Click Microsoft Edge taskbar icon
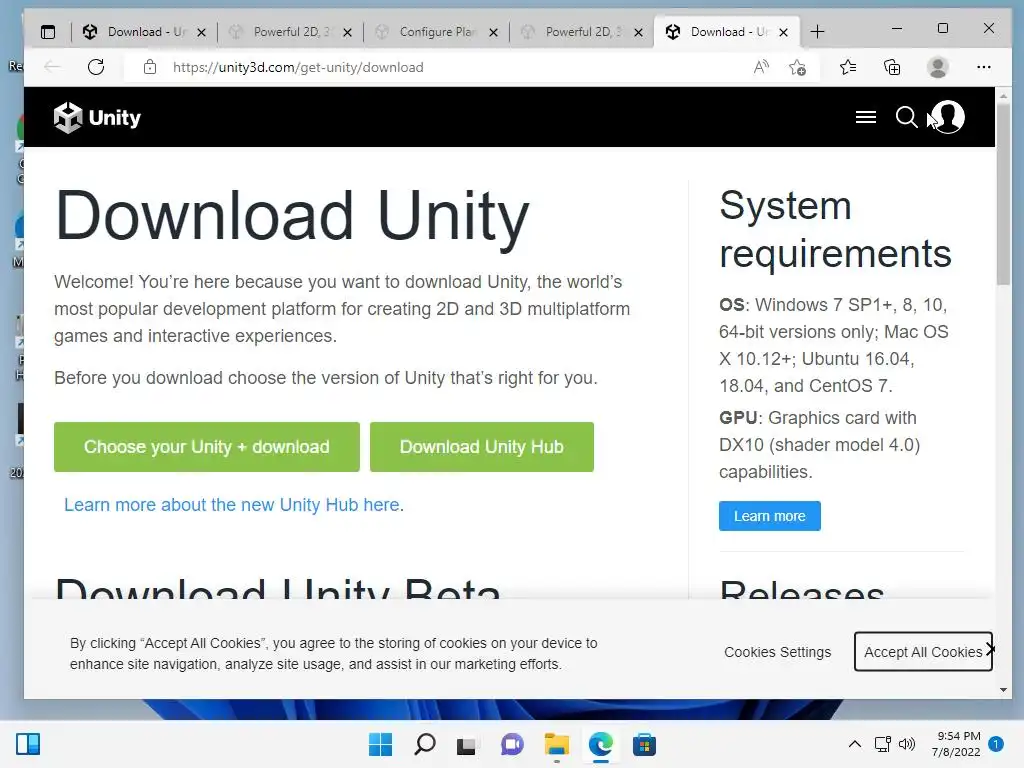 600,744
